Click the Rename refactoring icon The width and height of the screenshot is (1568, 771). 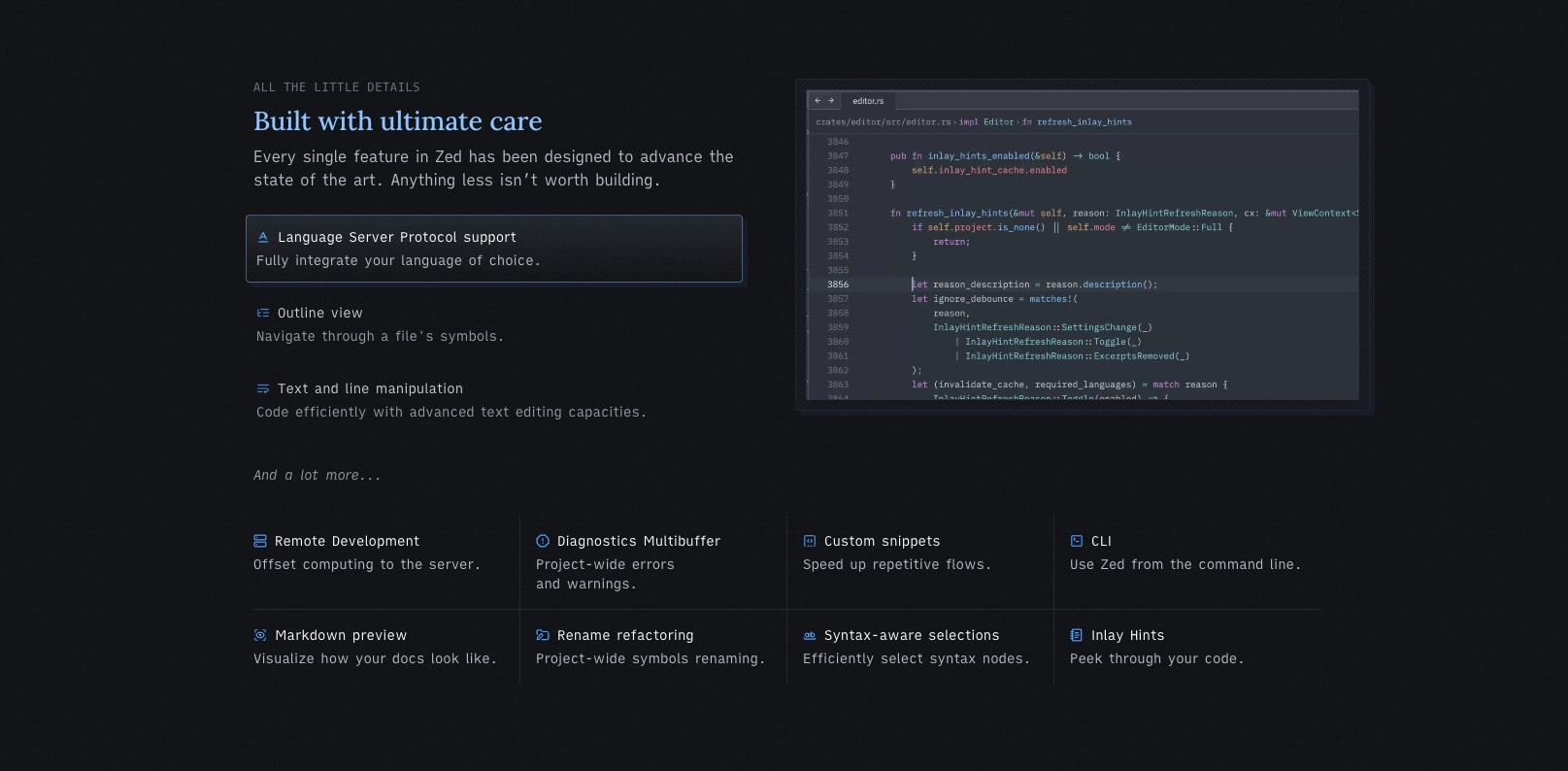543,635
